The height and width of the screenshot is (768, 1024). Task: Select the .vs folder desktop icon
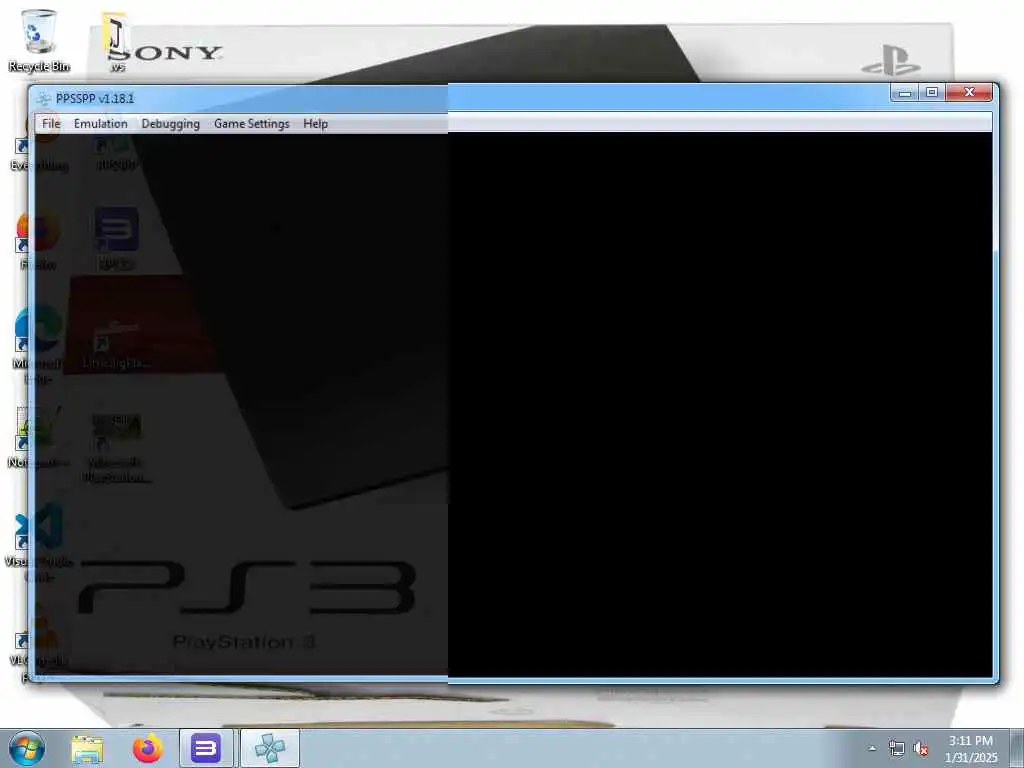tap(117, 42)
